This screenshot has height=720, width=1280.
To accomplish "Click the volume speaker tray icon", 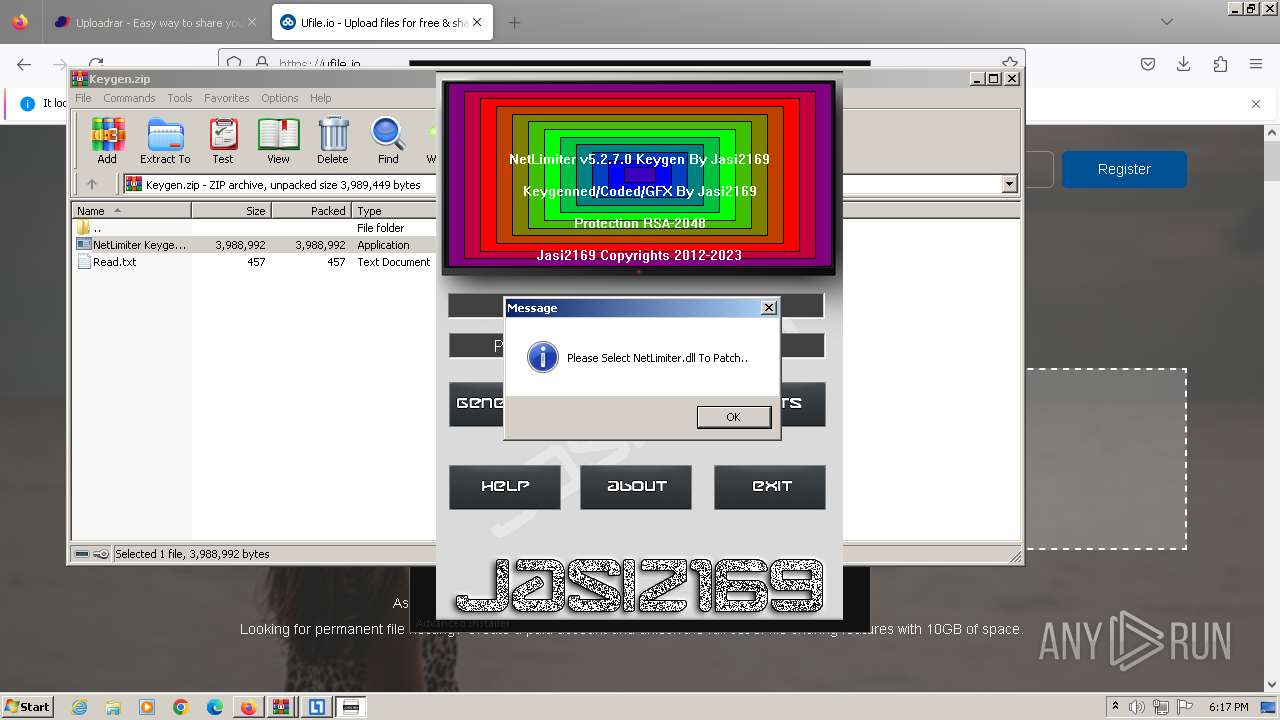I will pyautogui.click(x=1137, y=707).
